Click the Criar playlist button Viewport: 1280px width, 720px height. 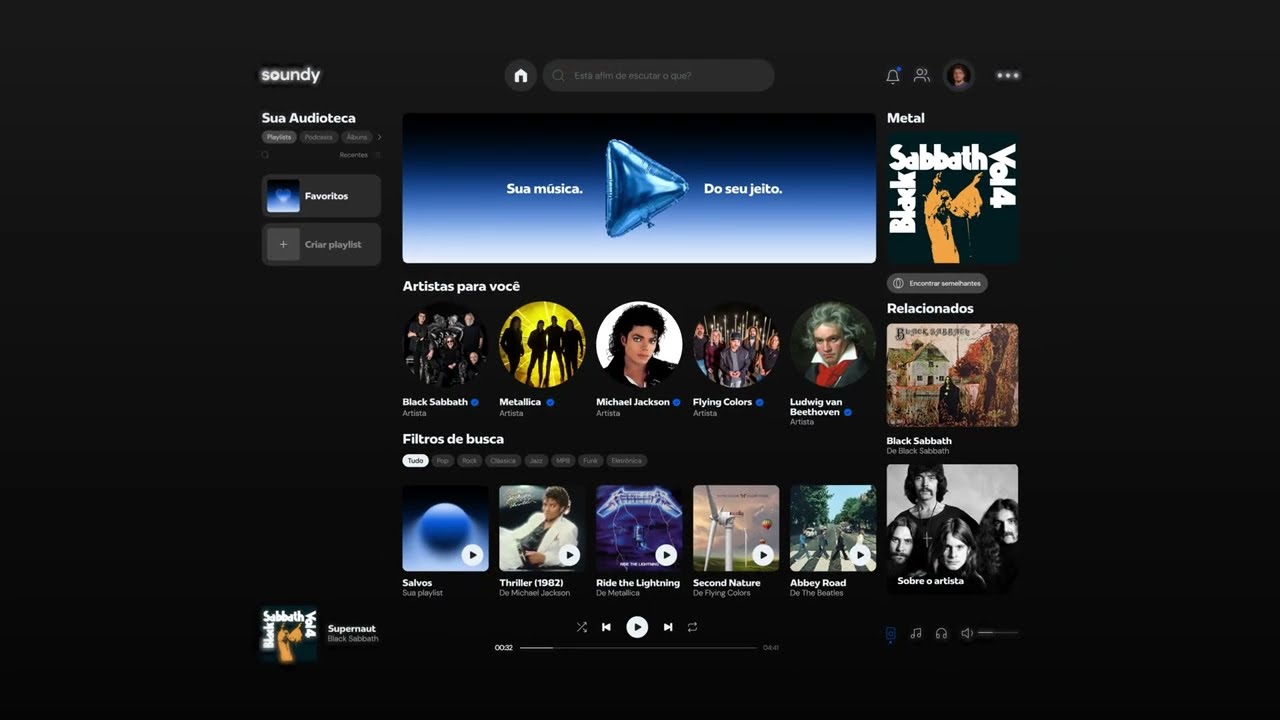(x=321, y=244)
